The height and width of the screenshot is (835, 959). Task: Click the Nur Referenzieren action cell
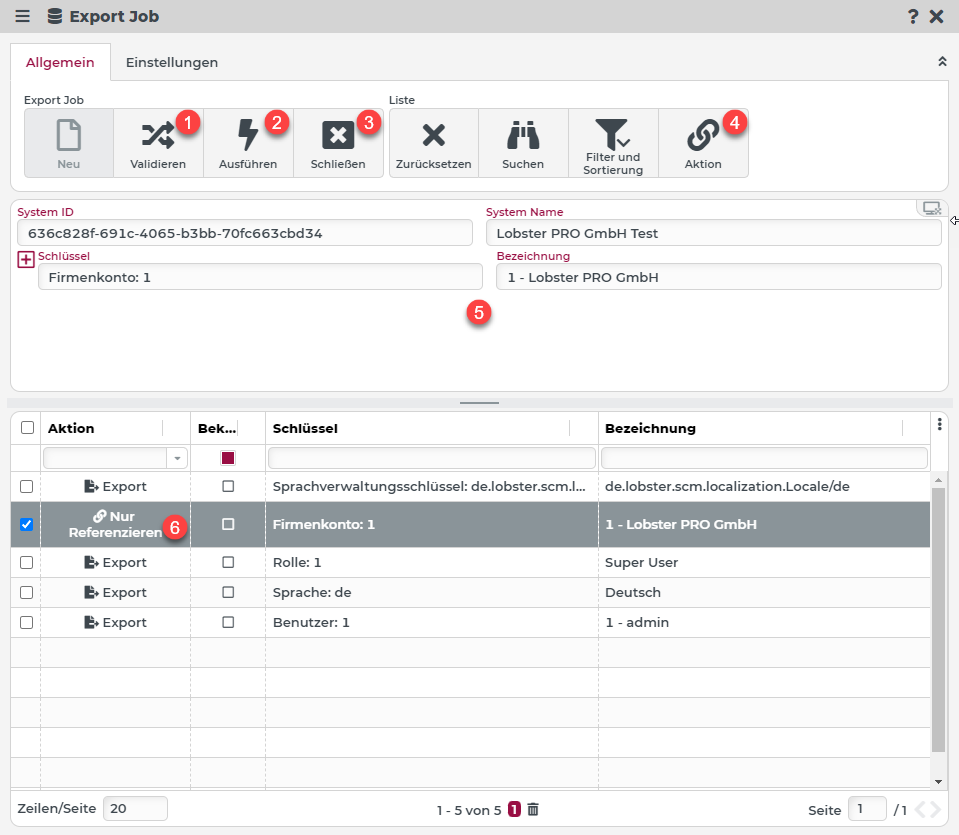coord(116,524)
